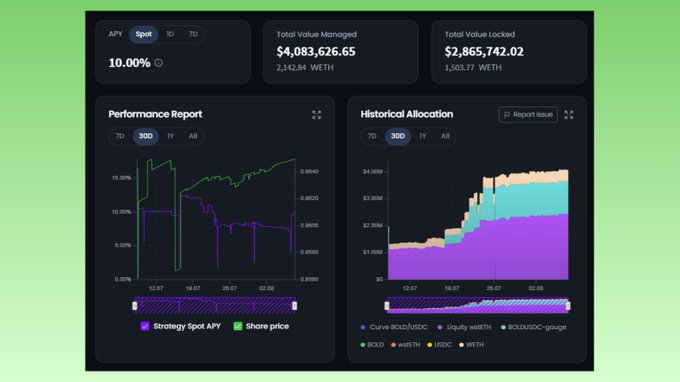Click the APY info icon next to 10.00%
This screenshot has width=680, height=382.
point(159,63)
